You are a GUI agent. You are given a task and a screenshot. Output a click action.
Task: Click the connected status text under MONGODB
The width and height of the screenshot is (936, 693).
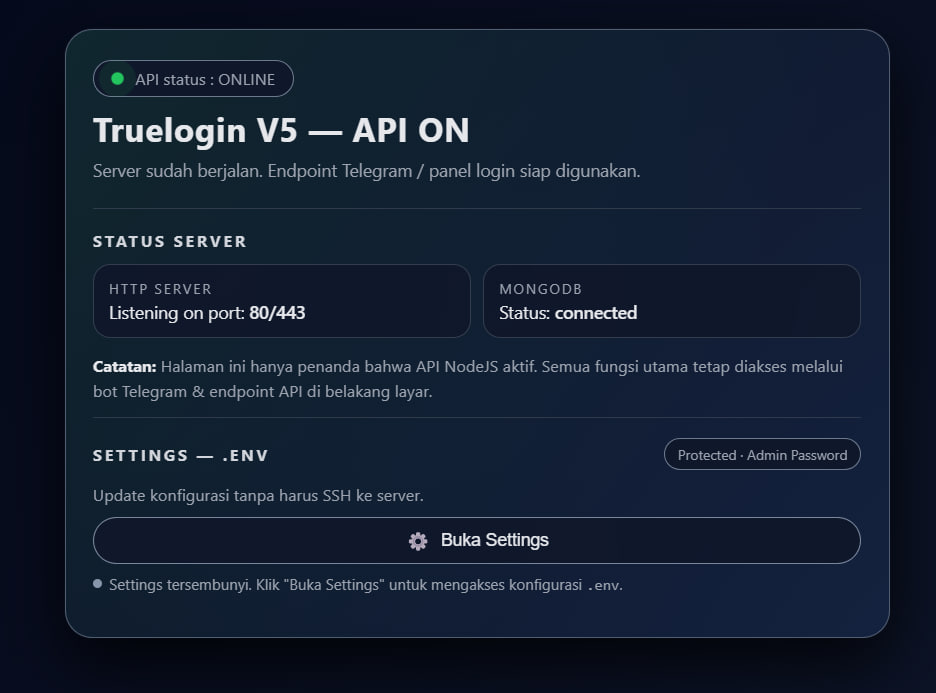(x=597, y=313)
